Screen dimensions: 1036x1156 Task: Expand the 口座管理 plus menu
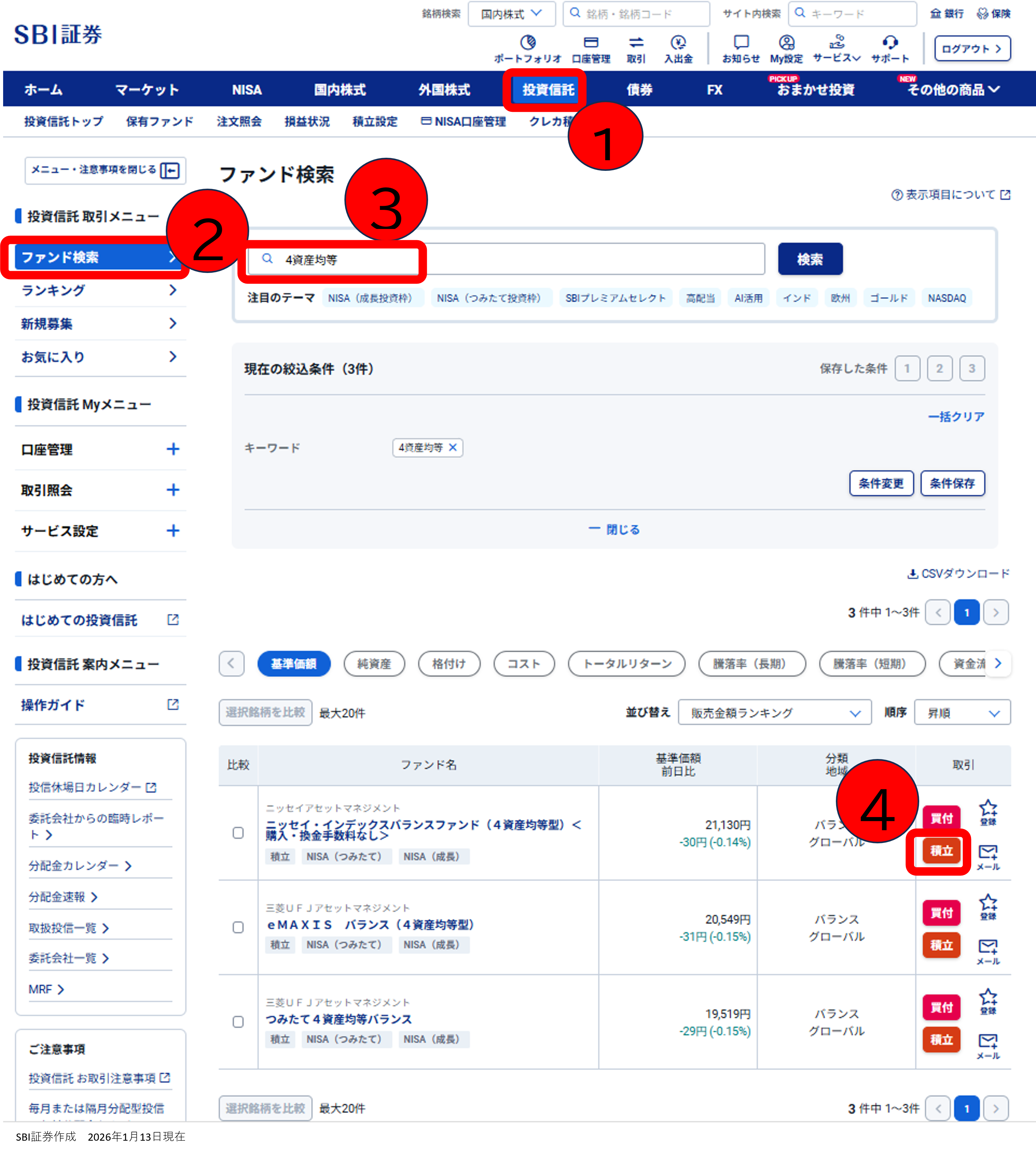pos(172,449)
